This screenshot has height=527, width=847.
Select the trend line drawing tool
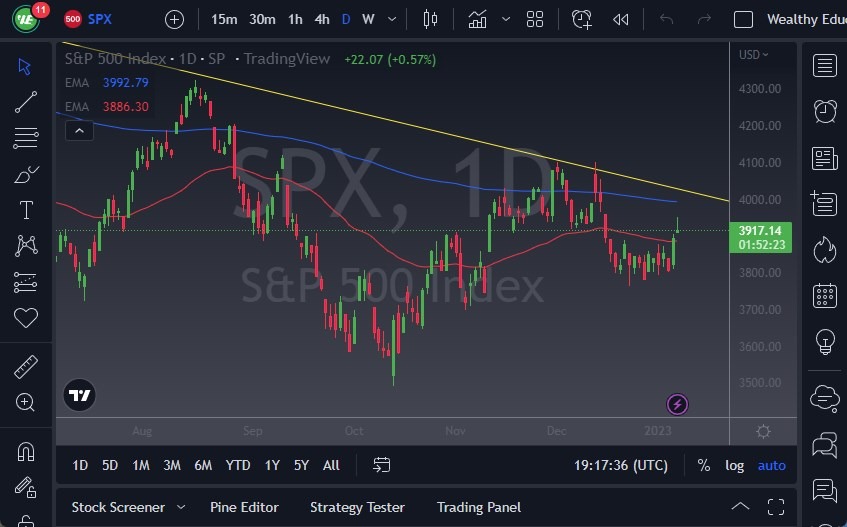pos(25,102)
